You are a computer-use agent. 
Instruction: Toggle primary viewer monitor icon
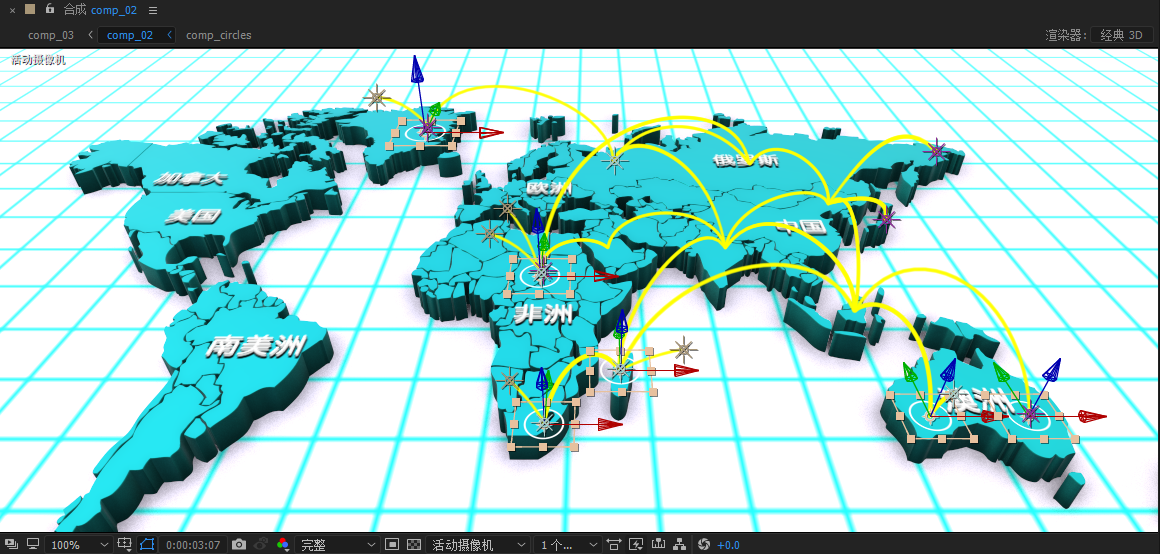pos(33,544)
